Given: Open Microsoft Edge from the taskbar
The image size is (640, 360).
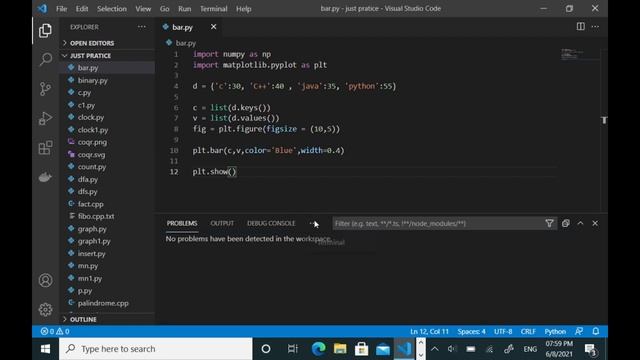Looking at the screenshot, I should pos(318,349).
